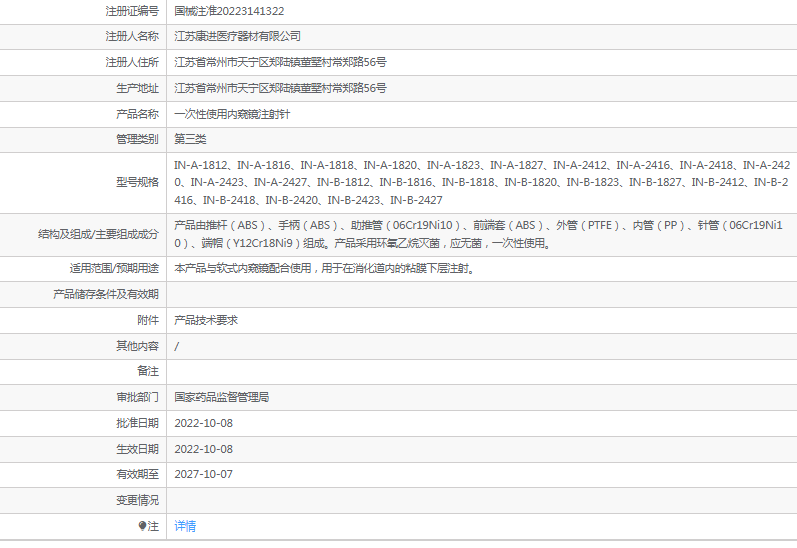Click the composition text starting with 产品由推杆

coord(480,234)
